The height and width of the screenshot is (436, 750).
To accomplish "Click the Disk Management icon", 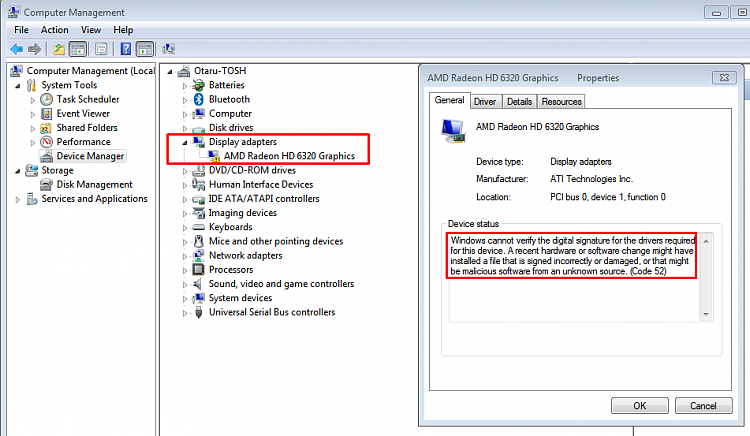I will 46,185.
